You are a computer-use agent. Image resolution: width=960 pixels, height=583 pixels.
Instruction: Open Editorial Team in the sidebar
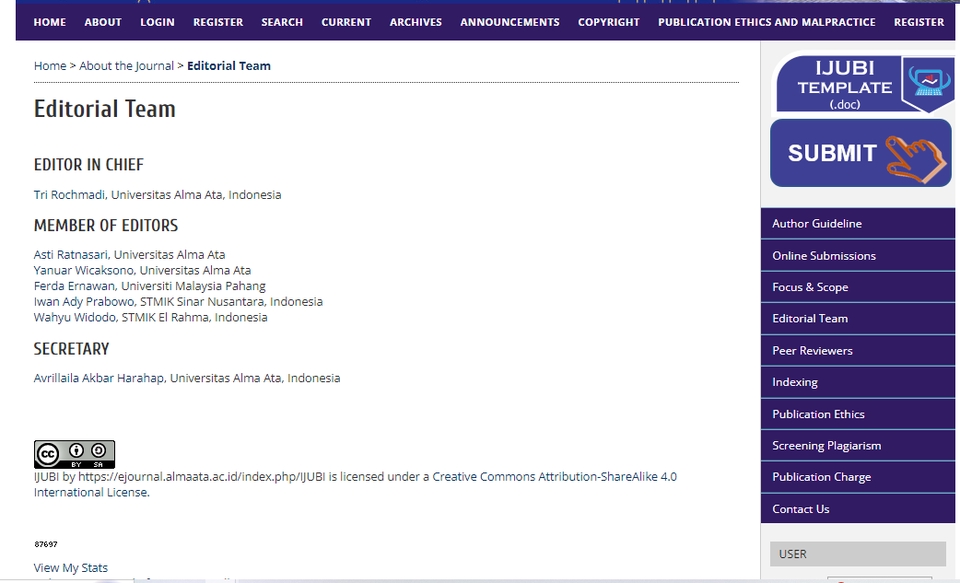pos(858,318)
